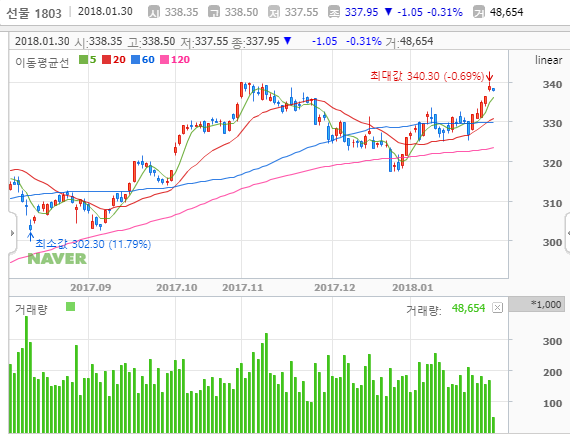The width and height of the screenshot is (570, 435).
Task: Click the 200 volume axis label
Action: coord(553,372)
